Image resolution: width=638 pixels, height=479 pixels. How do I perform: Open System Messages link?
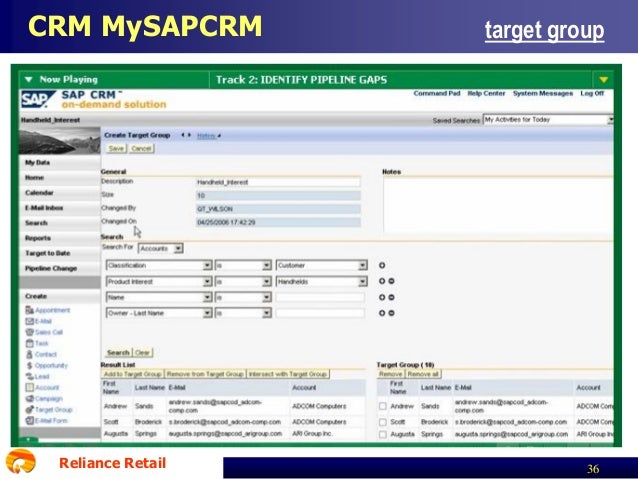(x=543, y=93)
